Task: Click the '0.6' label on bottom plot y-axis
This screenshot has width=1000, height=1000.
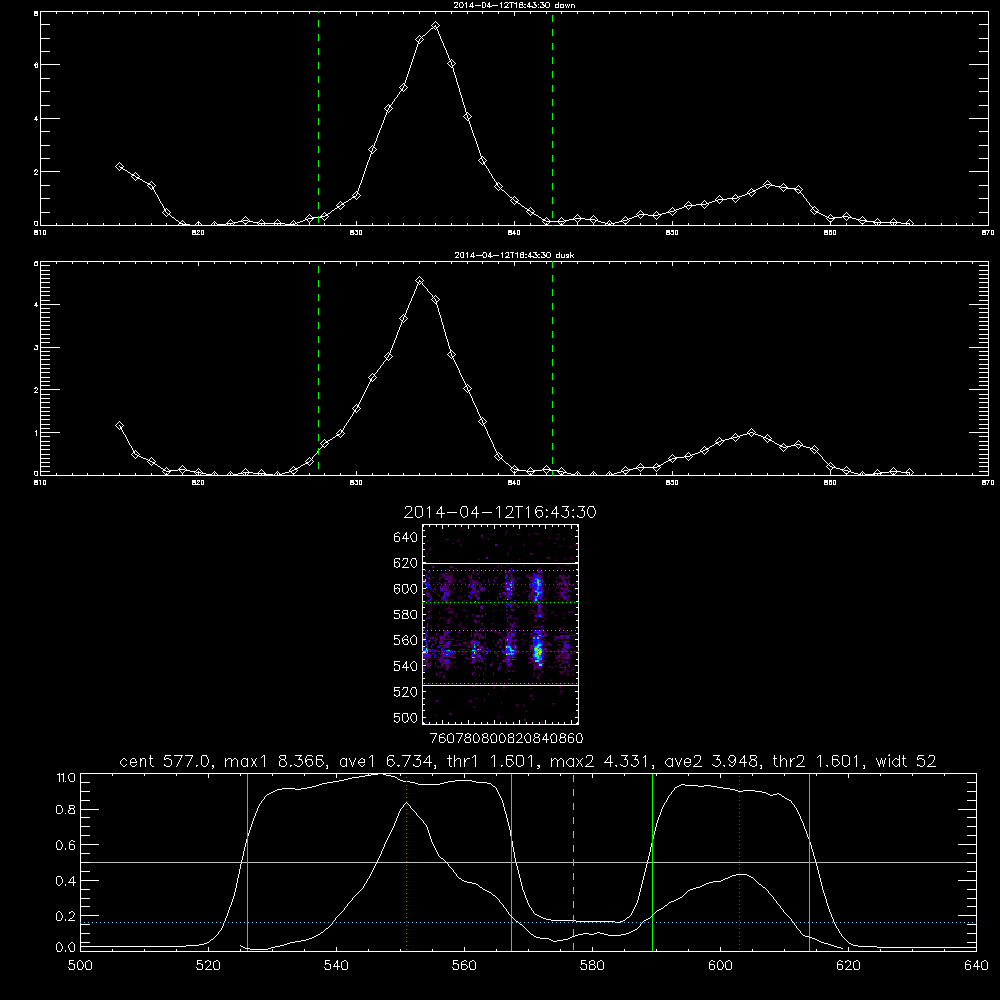Action: (x=66, y=845)
